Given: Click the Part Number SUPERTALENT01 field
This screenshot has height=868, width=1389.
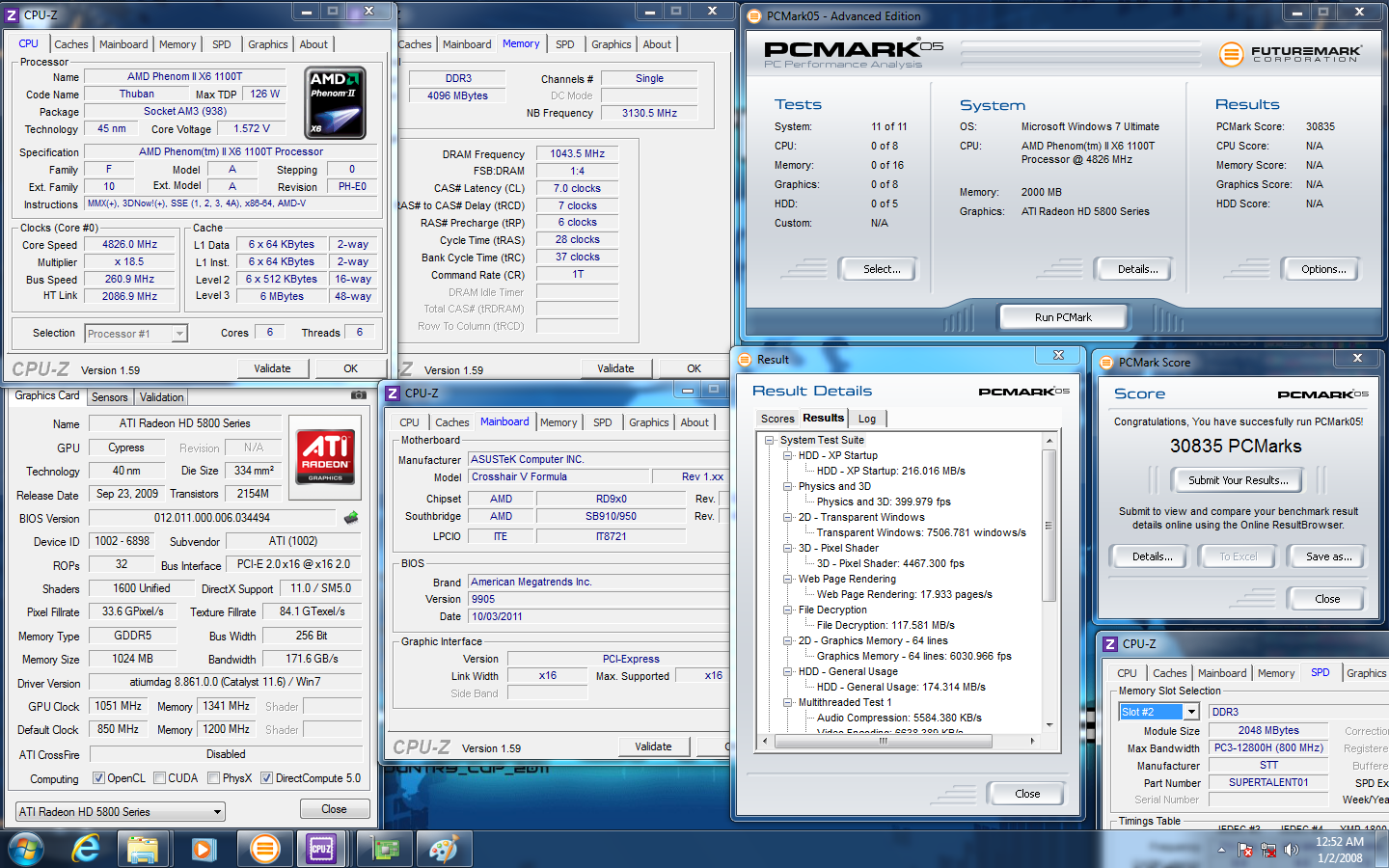Looking at the screenshot, I should (x=1268, y=783).
